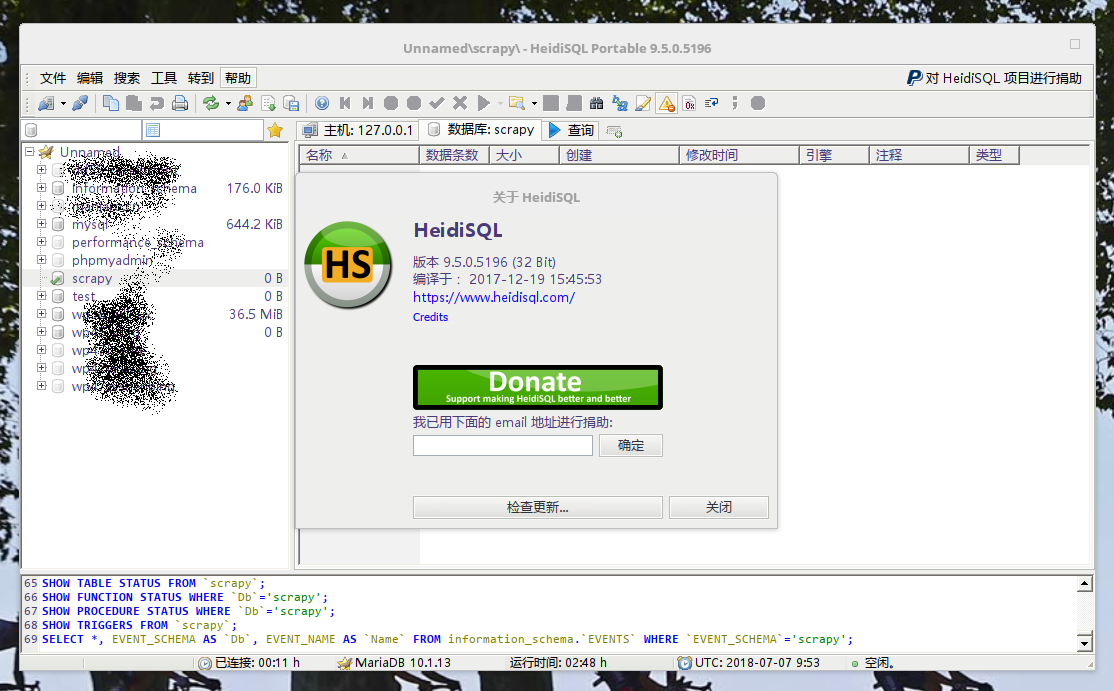Image resolution: width=1114 pixels, height=691 pixels.
Task: Open the user manager icon
Action: [x=245, y=104]
